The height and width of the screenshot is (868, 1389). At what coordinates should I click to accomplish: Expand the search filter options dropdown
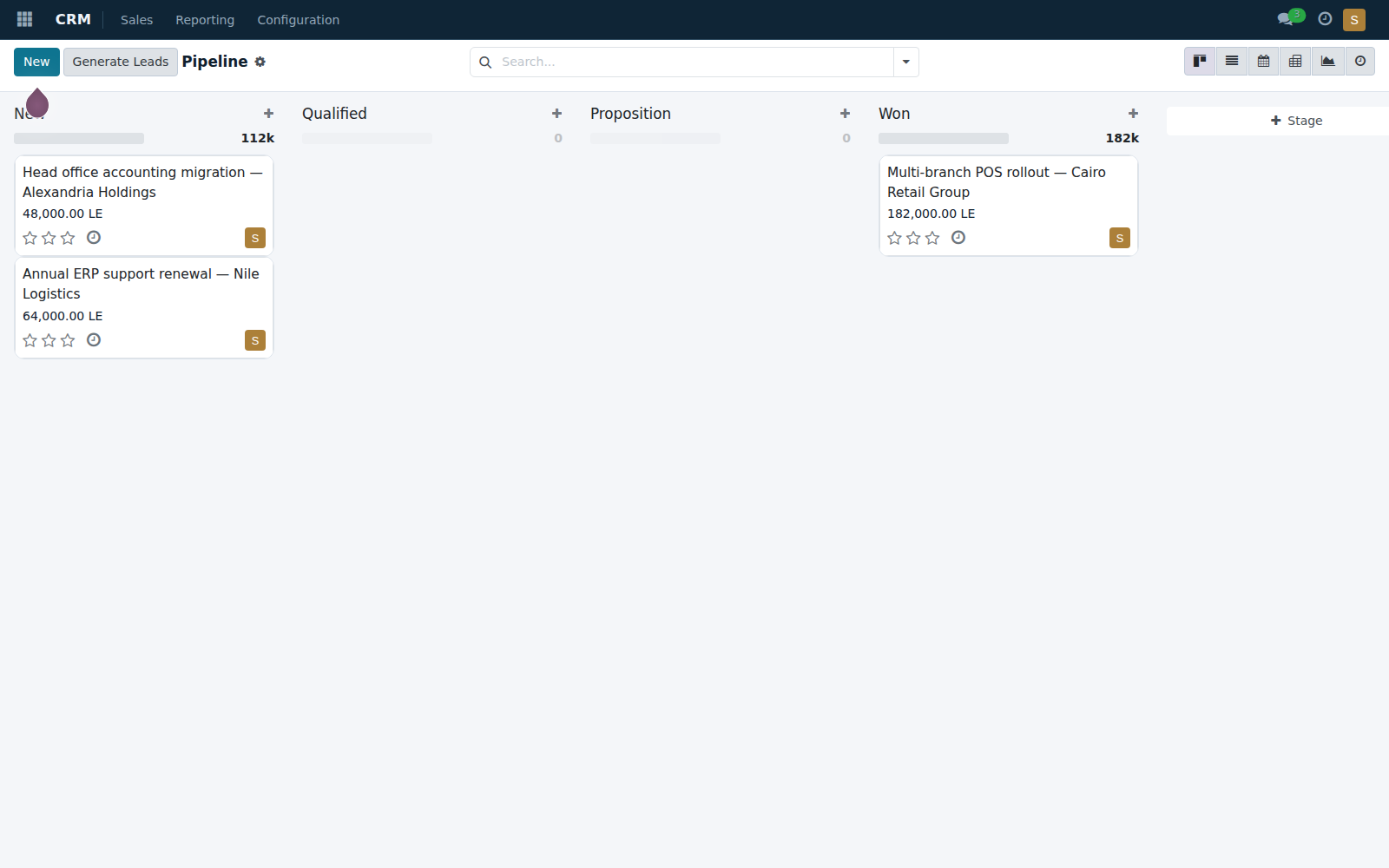906,62
